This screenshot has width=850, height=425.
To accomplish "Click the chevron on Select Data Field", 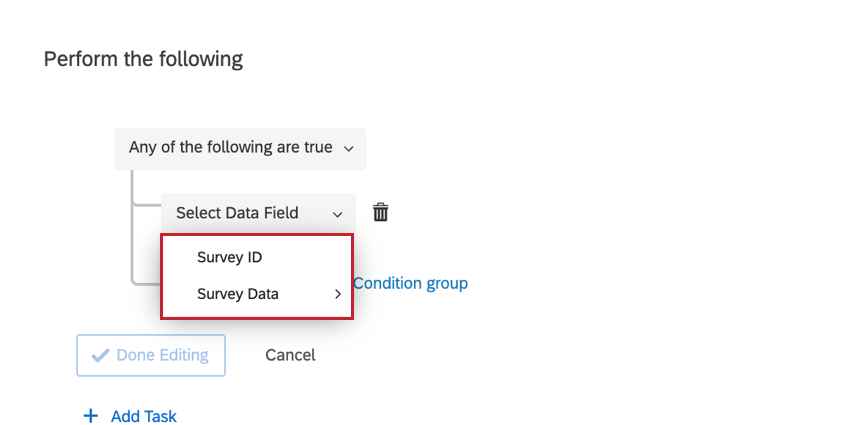I will tap(337, 215).
